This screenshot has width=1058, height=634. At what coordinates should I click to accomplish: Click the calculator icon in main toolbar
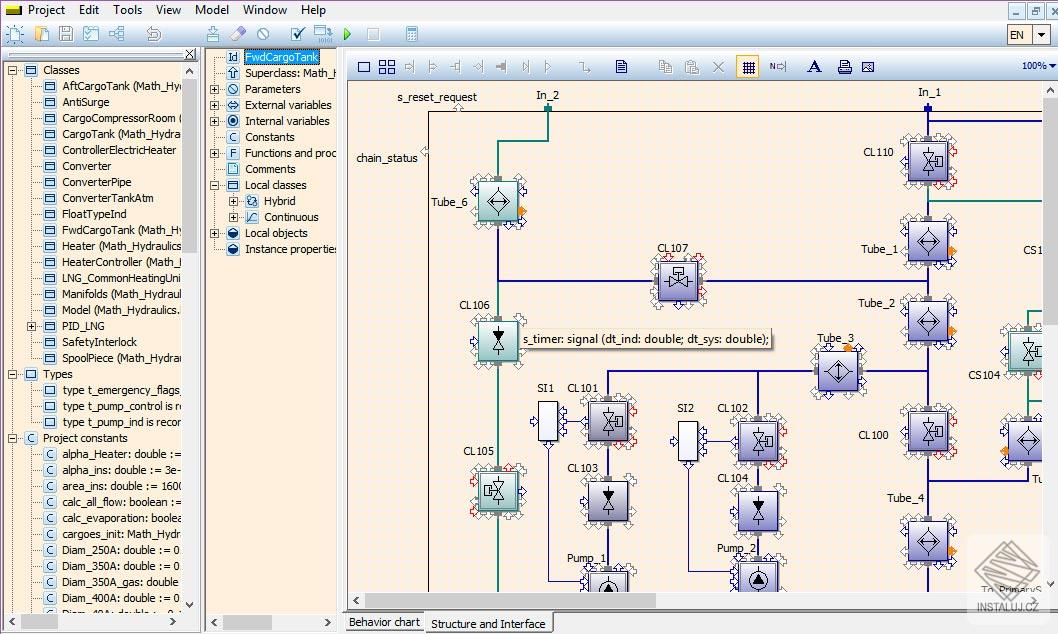(x=412, y=34)
